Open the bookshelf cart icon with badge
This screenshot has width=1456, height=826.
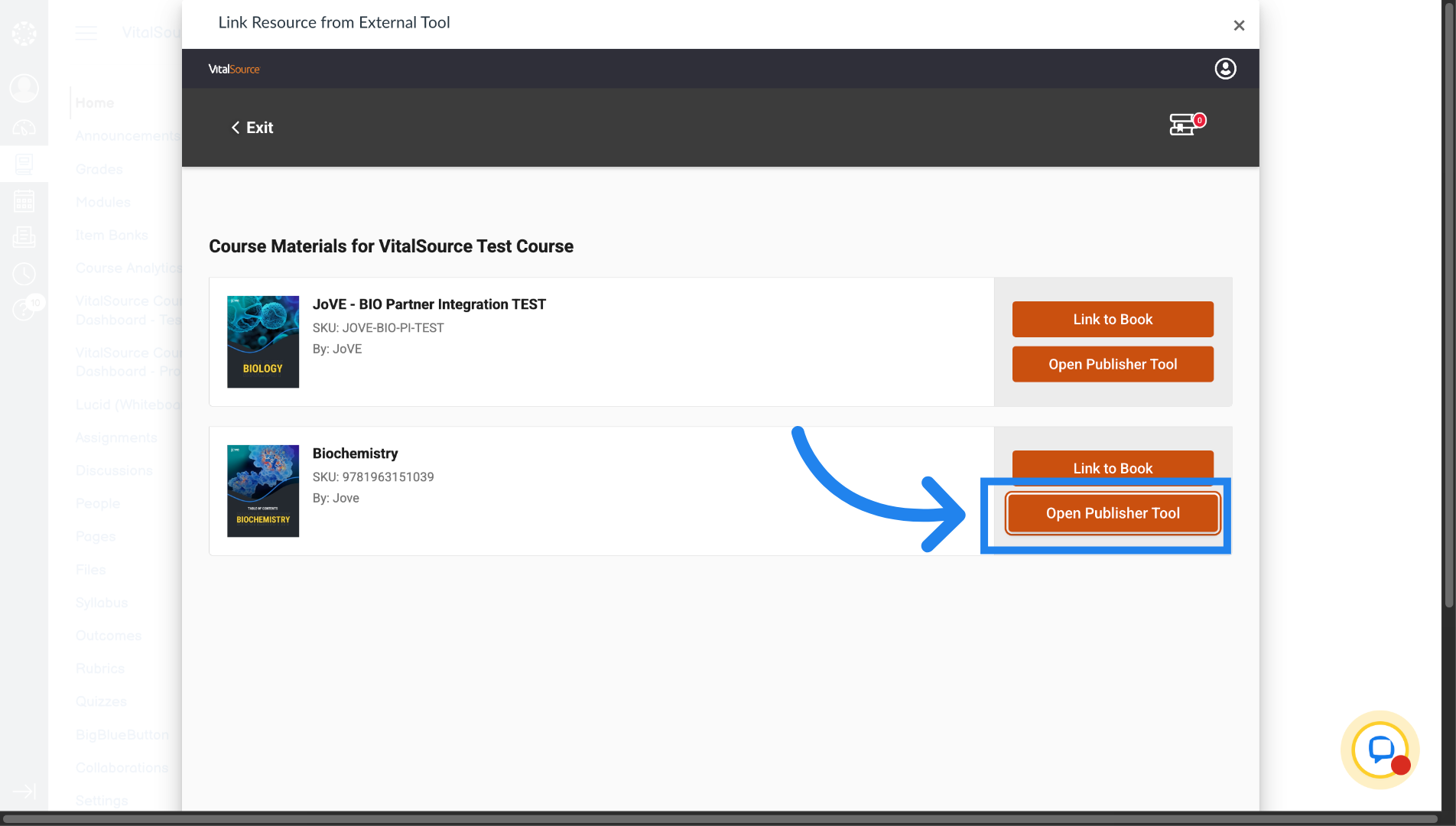click(1187, 124)
